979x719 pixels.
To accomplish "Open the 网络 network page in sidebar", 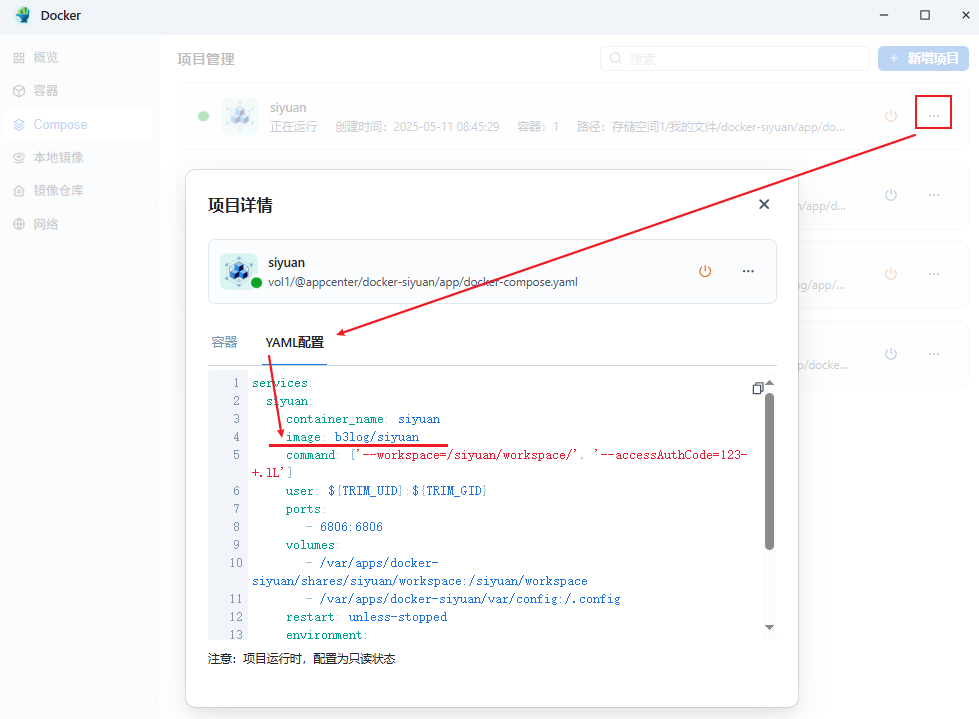I will 36,224.
